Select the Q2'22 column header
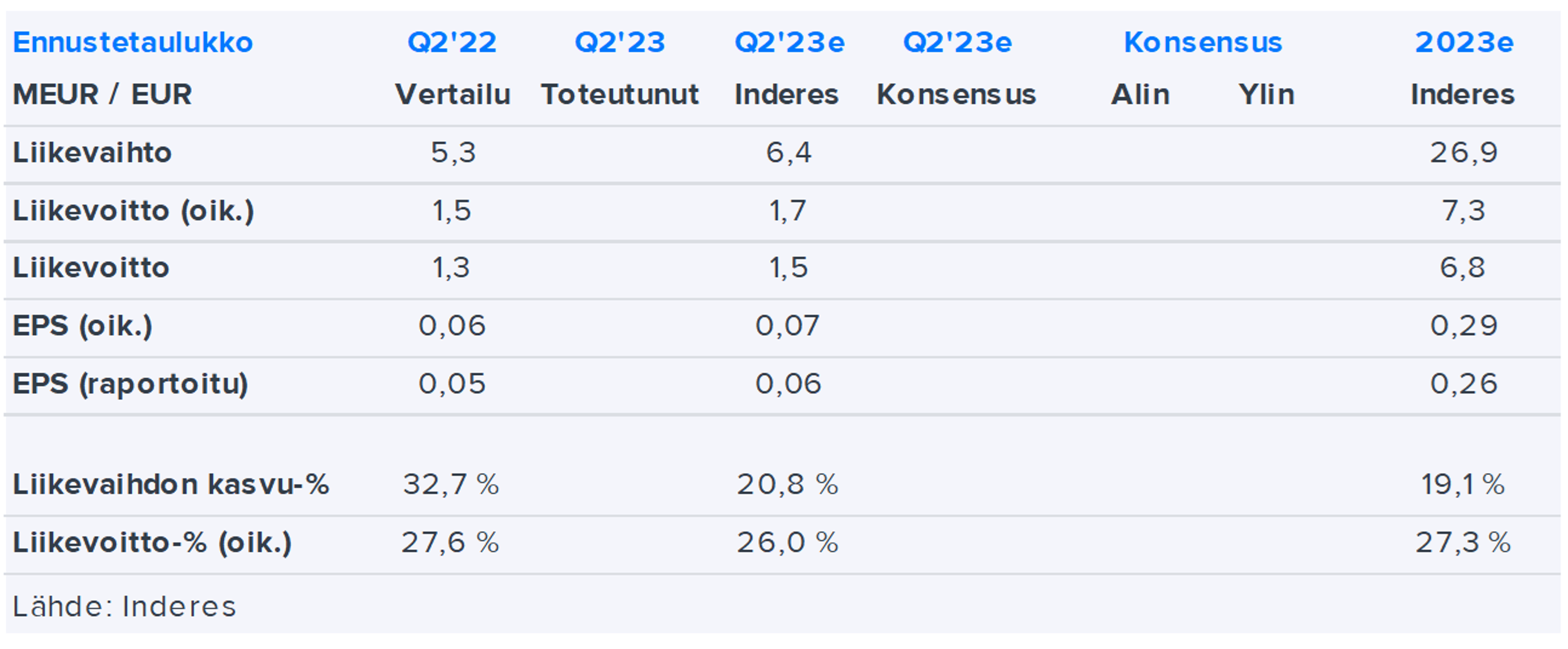 coord(452,42)
